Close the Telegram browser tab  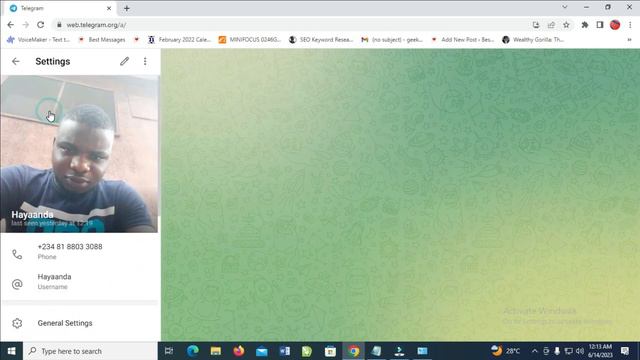tap(109, 8)
